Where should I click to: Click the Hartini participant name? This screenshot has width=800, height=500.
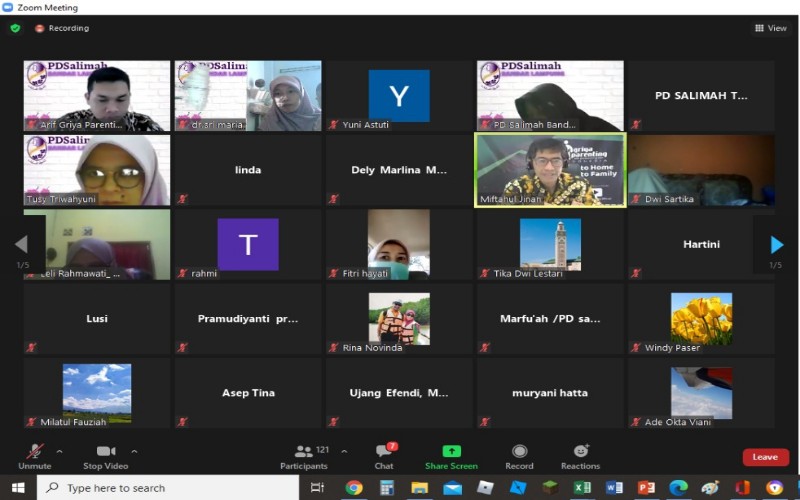(701, 244)
